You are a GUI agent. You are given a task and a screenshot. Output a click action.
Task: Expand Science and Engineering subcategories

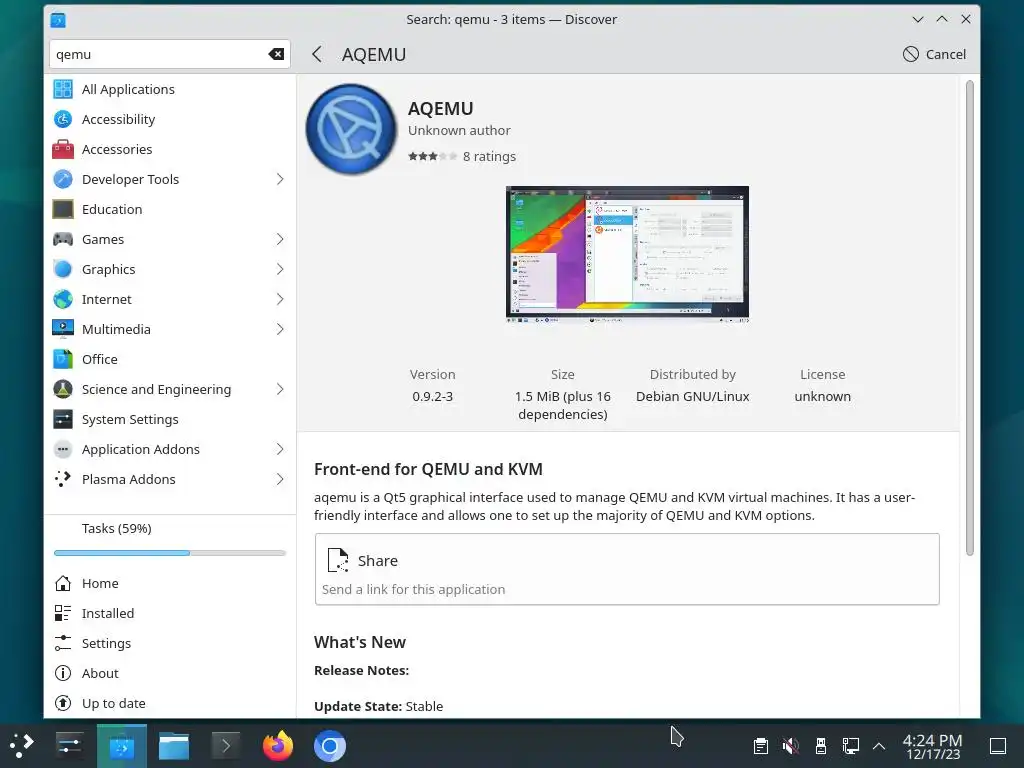[x=280, y=389]
